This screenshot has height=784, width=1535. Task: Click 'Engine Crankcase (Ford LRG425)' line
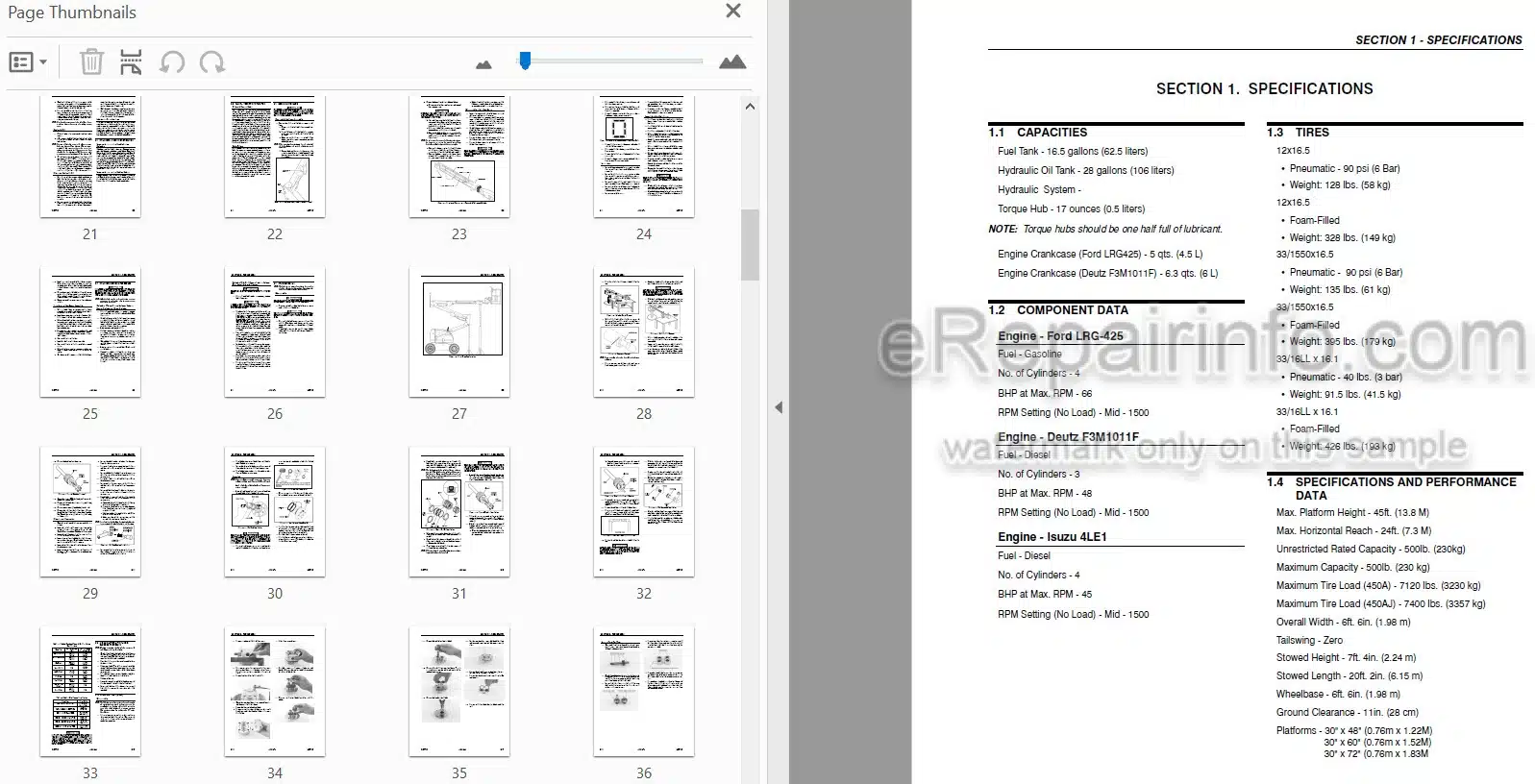(1101, 255)
